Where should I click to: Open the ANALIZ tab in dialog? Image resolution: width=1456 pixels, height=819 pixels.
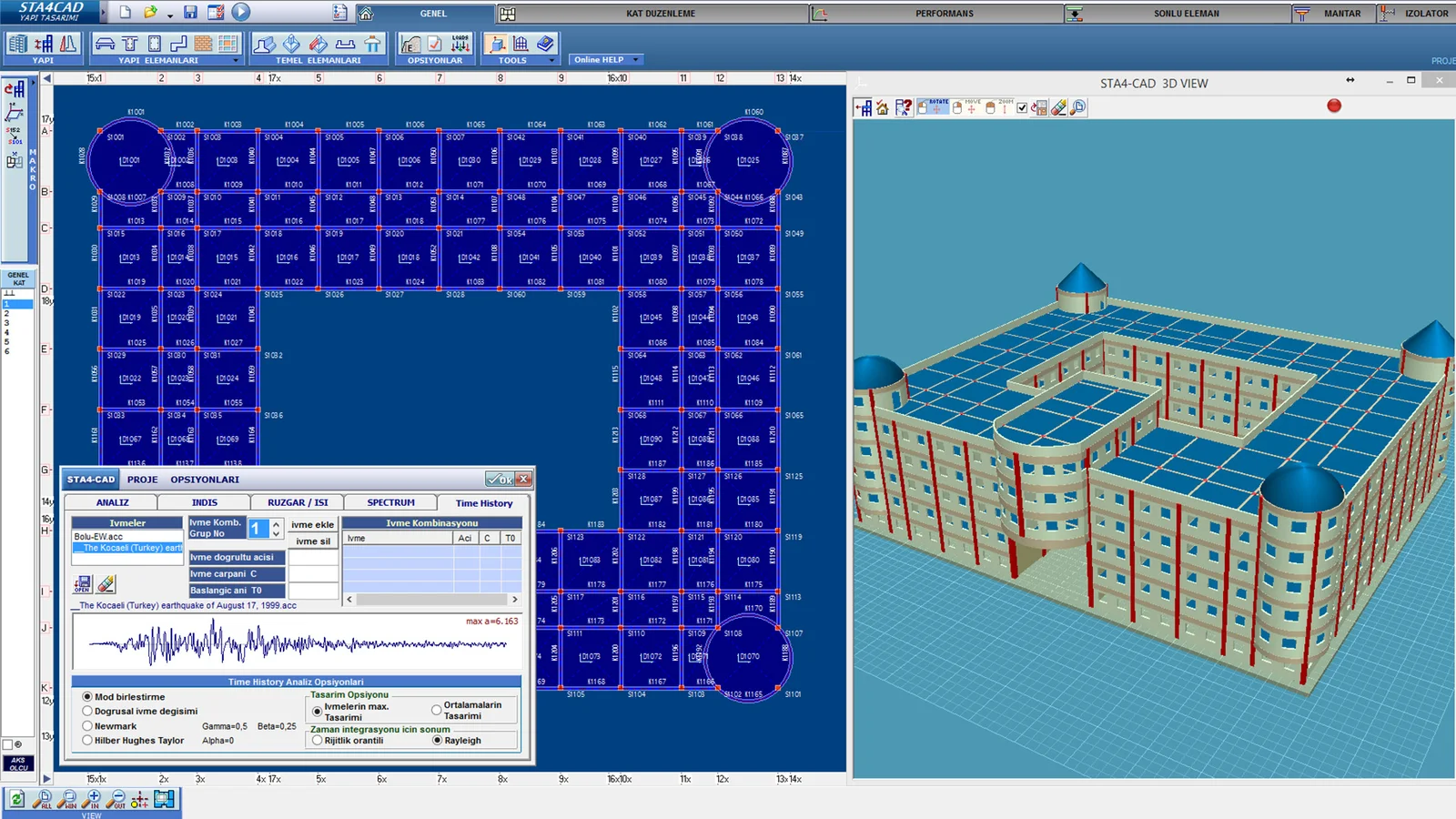(x=112, y=502)
